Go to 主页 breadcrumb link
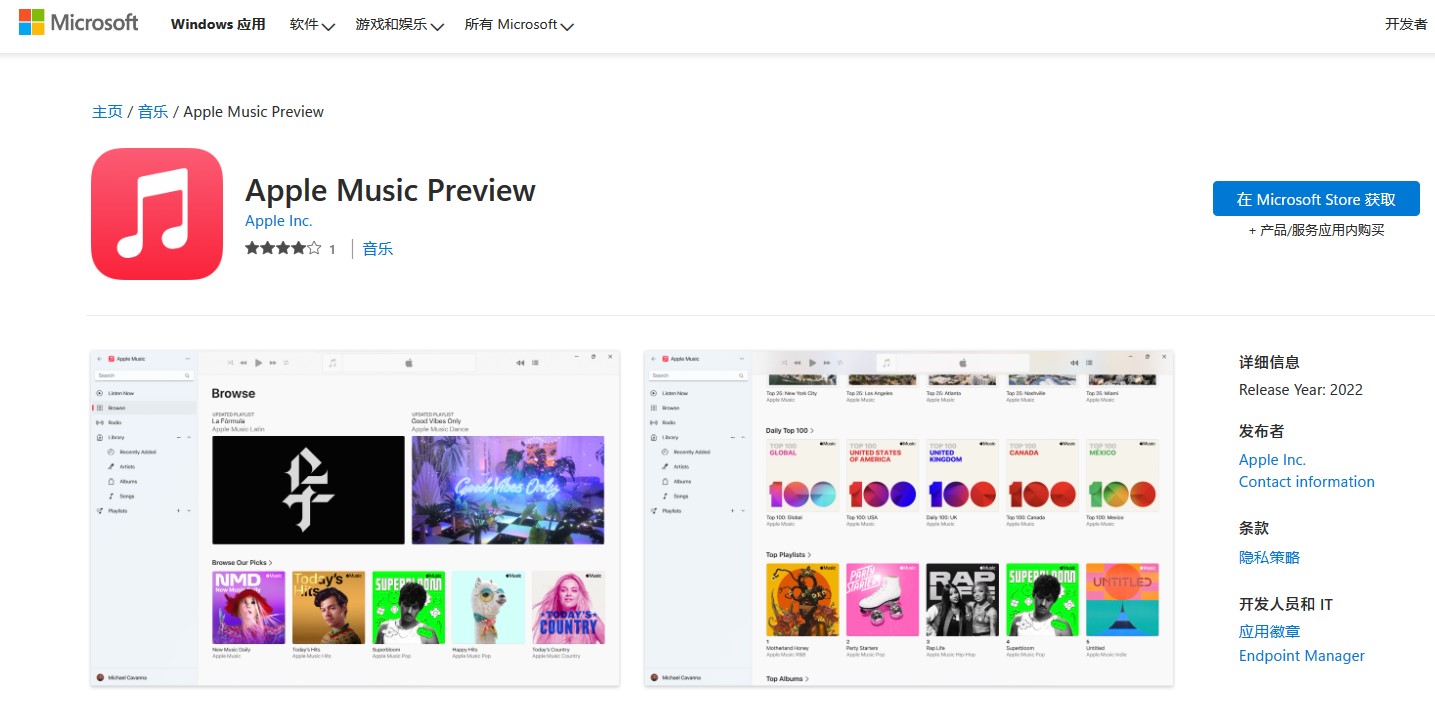The width and height of the screenshot is (1435, 723). point(107,112)
